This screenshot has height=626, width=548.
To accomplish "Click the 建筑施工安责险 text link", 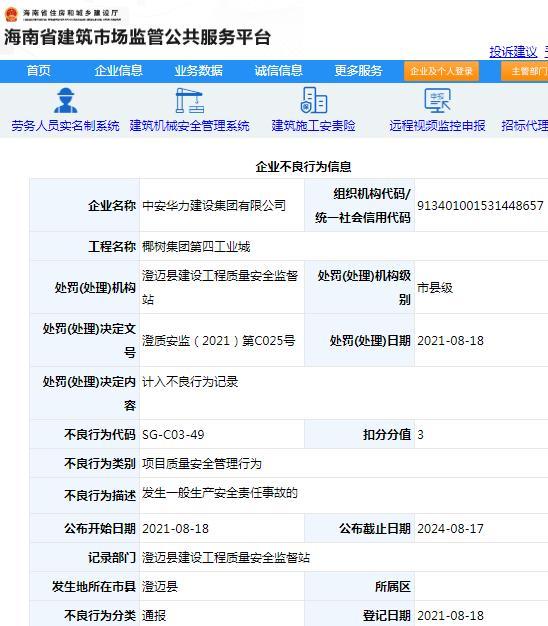I will [314, 126].
